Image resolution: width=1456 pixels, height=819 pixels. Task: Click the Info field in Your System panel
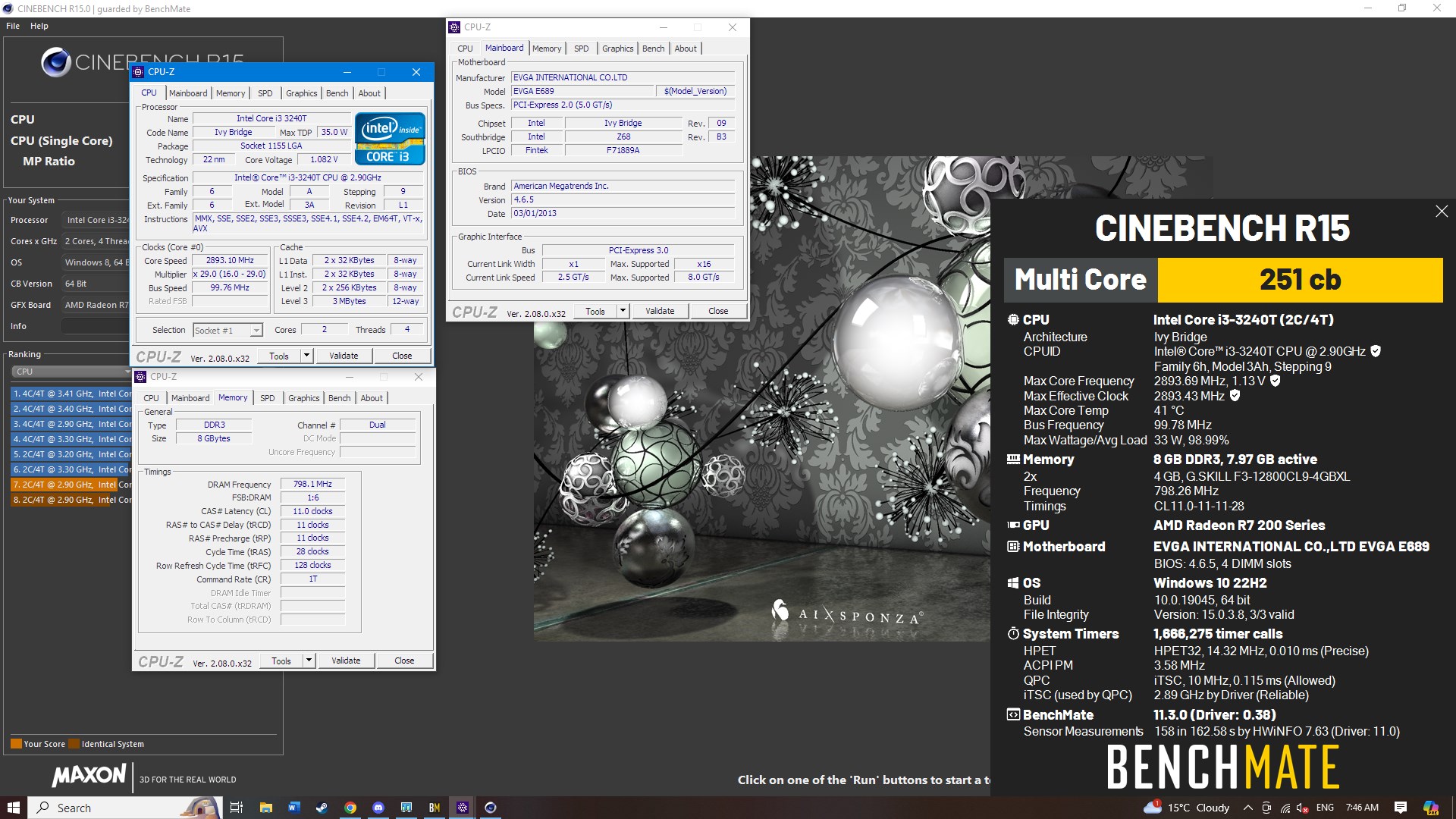96,326
